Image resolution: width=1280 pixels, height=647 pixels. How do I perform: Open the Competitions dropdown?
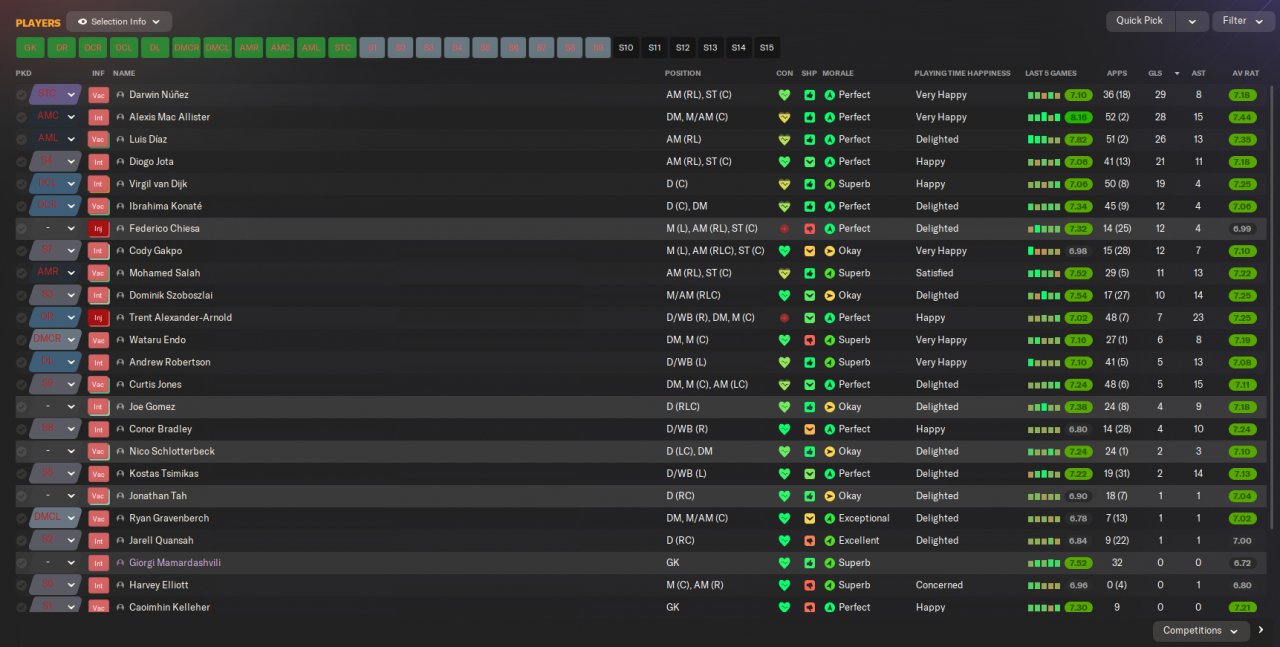[x=1200, y=631]
